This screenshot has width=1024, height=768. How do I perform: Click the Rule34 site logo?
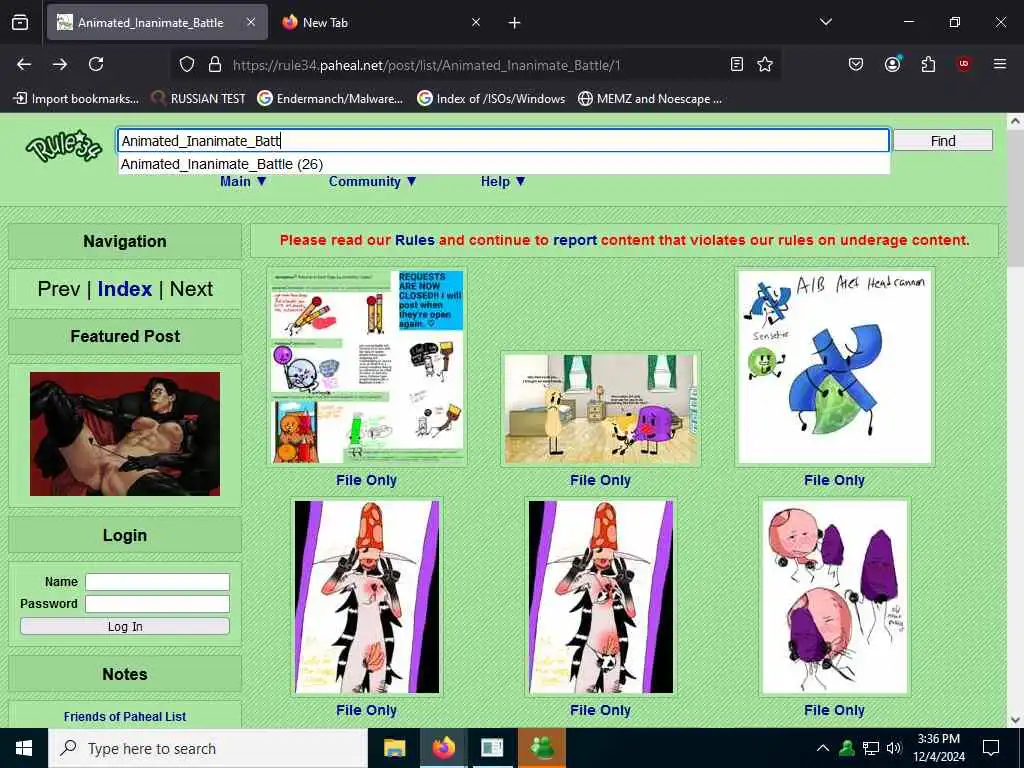63,146
